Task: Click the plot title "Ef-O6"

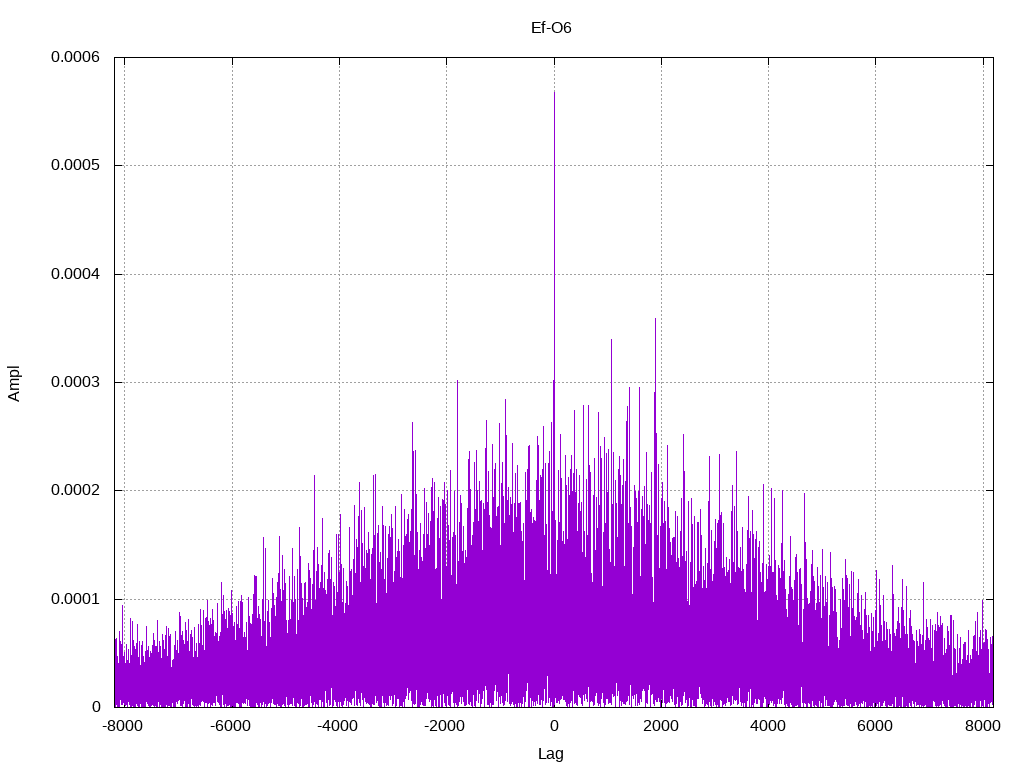Action: 551,27
